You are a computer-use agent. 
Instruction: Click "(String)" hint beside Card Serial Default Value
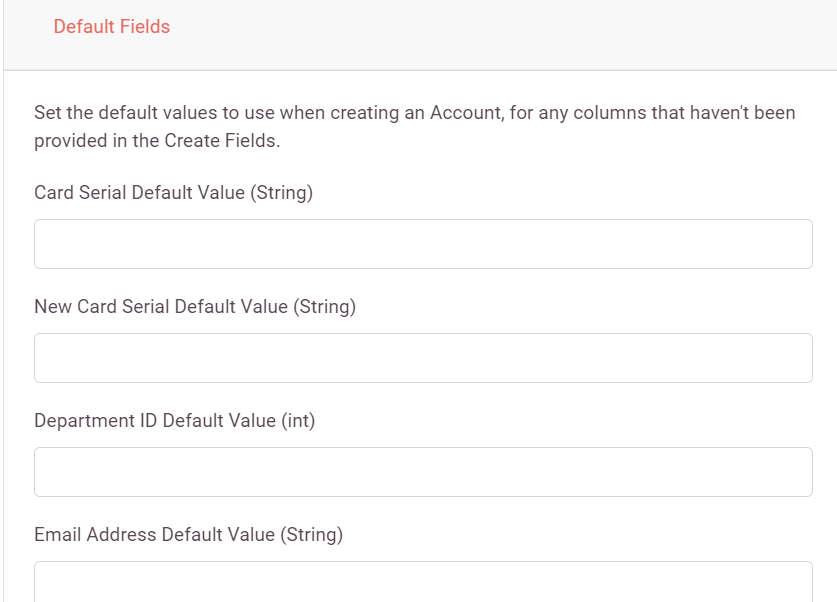282,193
